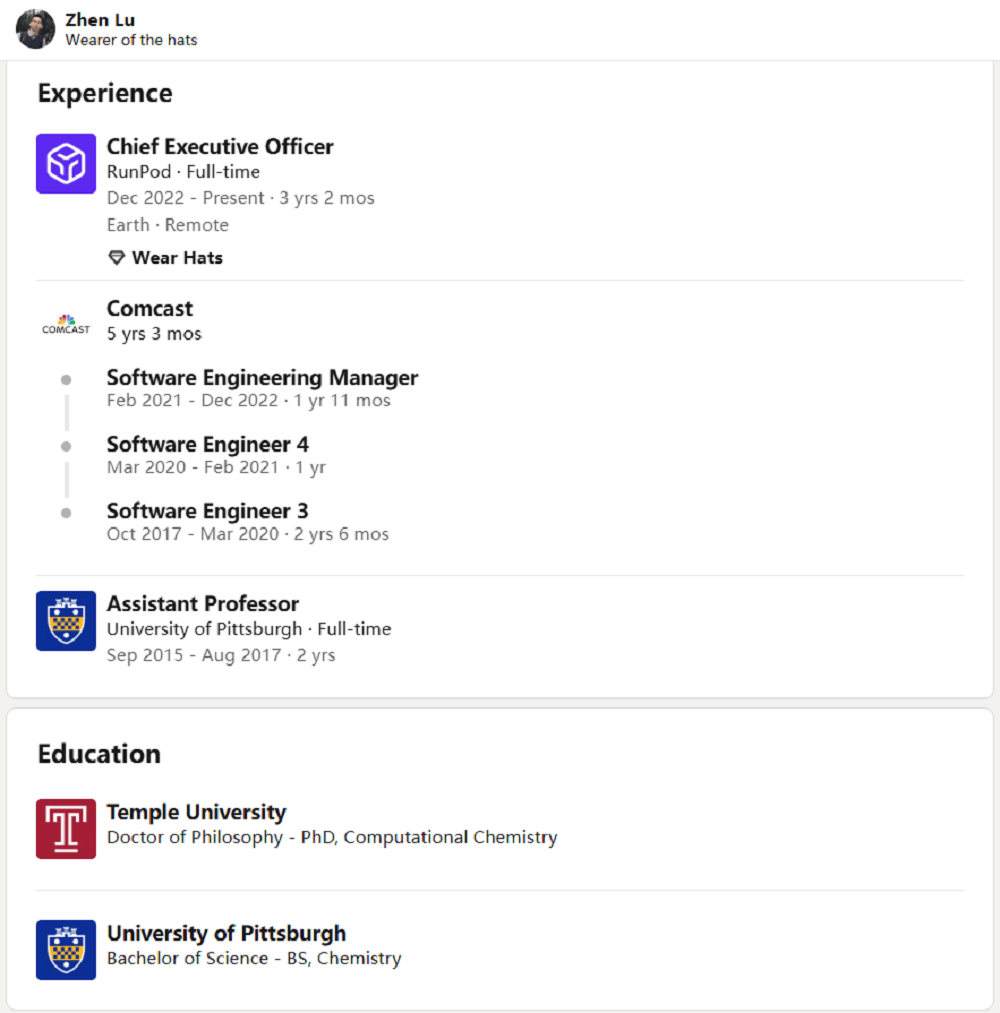Click the University of Pittsburgh logo in Education
The width and height of the screenshot is (1000, 1013).
pos(66,950)
